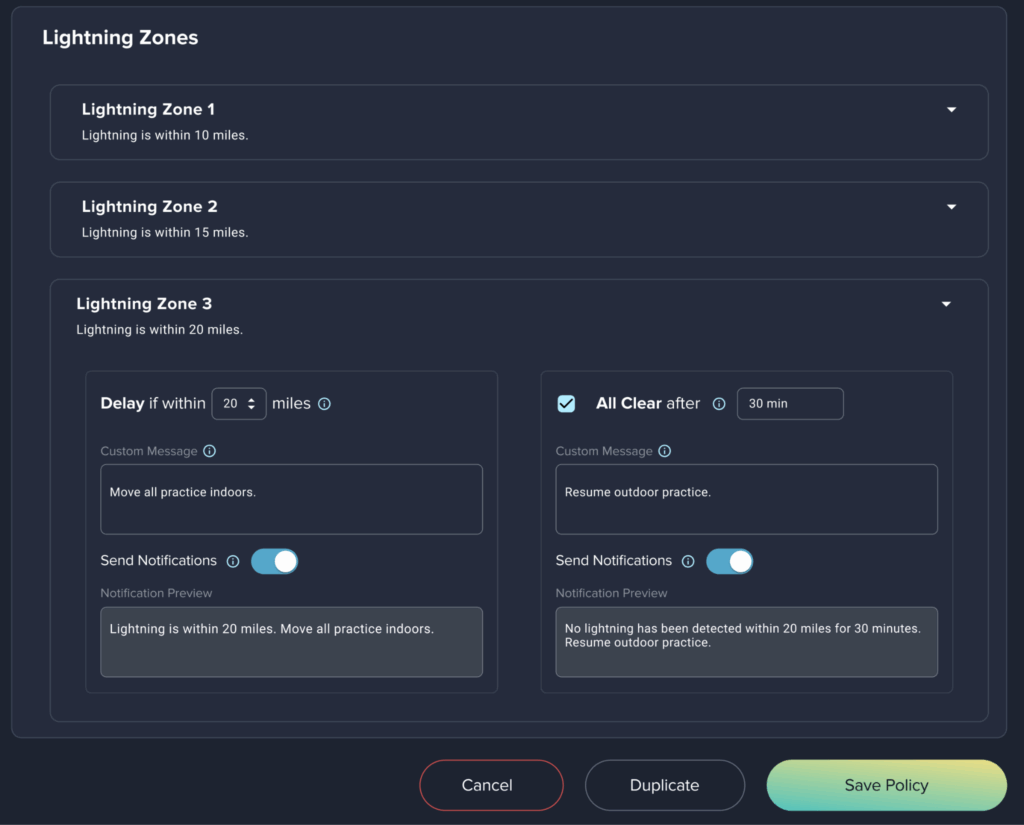Click the All Clear 30 min field

[x=790, y=404]
